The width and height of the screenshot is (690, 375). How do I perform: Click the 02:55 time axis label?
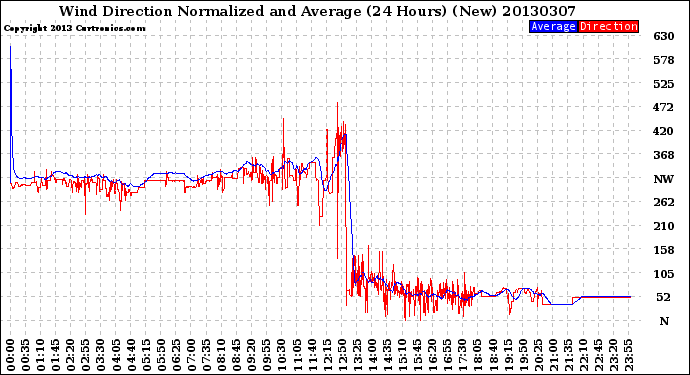coord(86,355)
